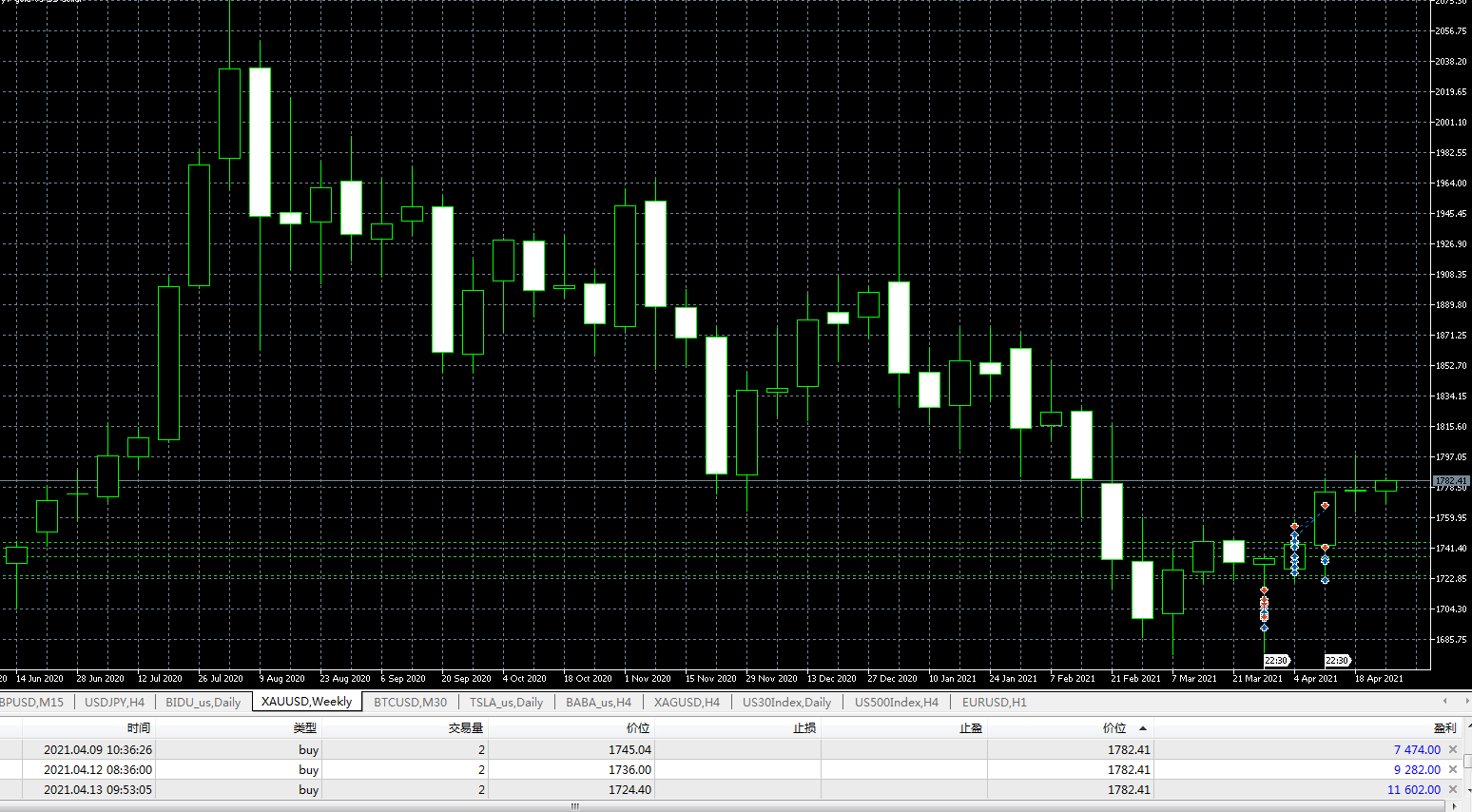Click bottom blue buy arrow of March cluster

1264,628
